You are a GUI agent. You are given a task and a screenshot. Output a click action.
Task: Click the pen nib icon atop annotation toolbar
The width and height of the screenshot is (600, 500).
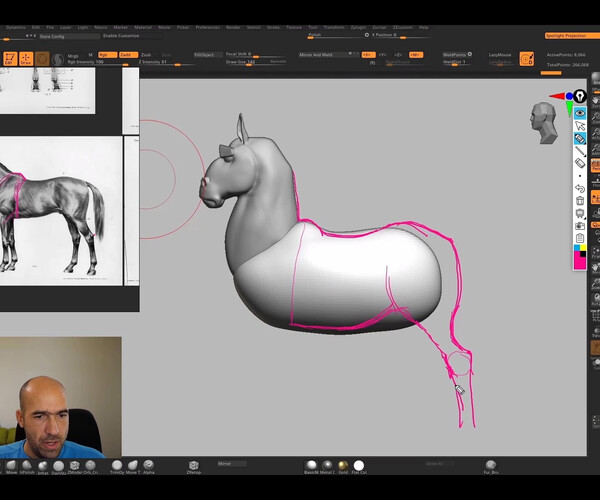point(580,96)
